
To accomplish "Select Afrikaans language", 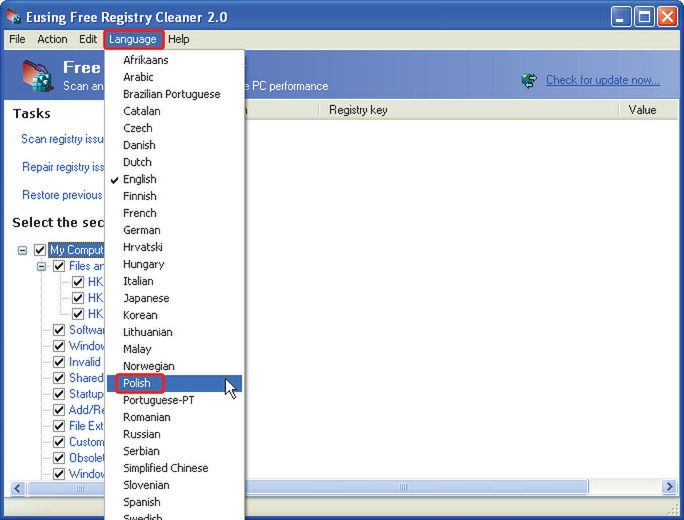I will click(174, 60).
